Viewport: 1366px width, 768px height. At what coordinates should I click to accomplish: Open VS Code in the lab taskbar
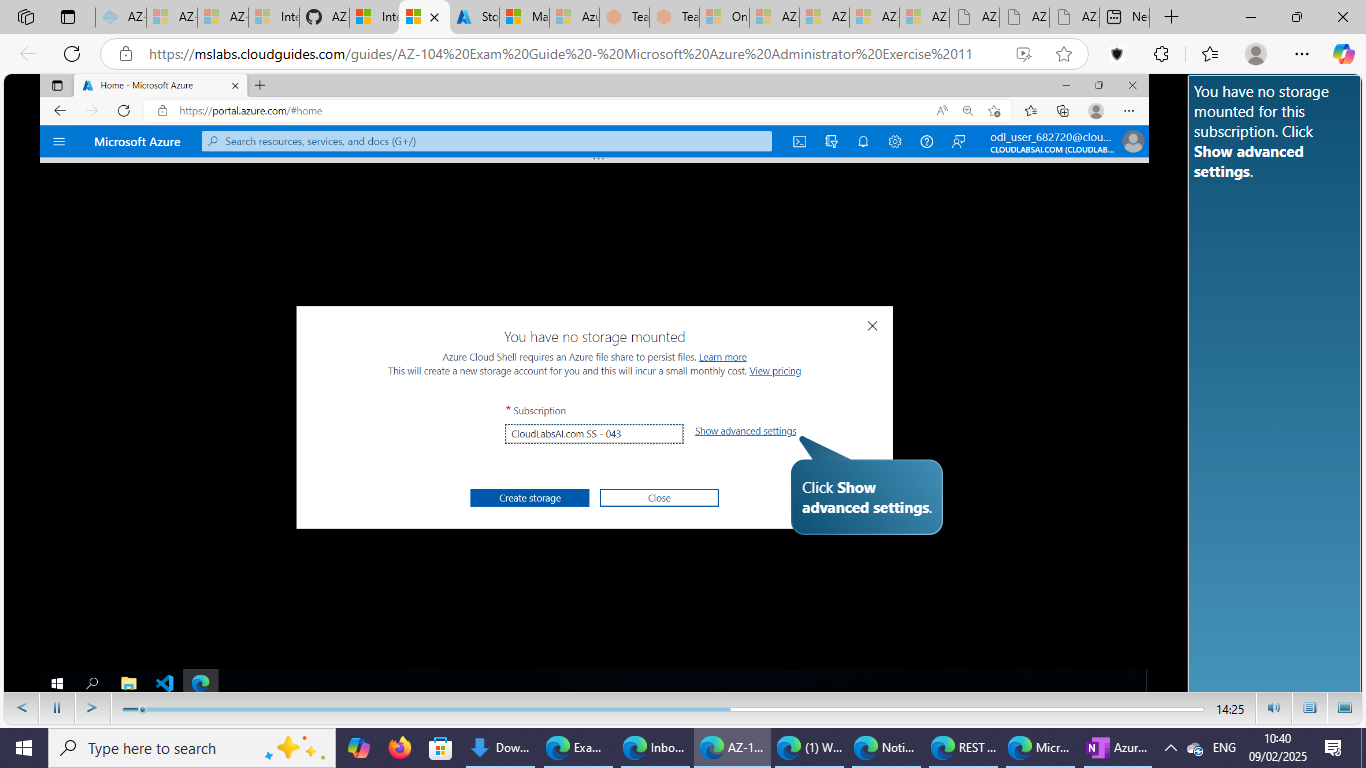(x=165, y=683)
